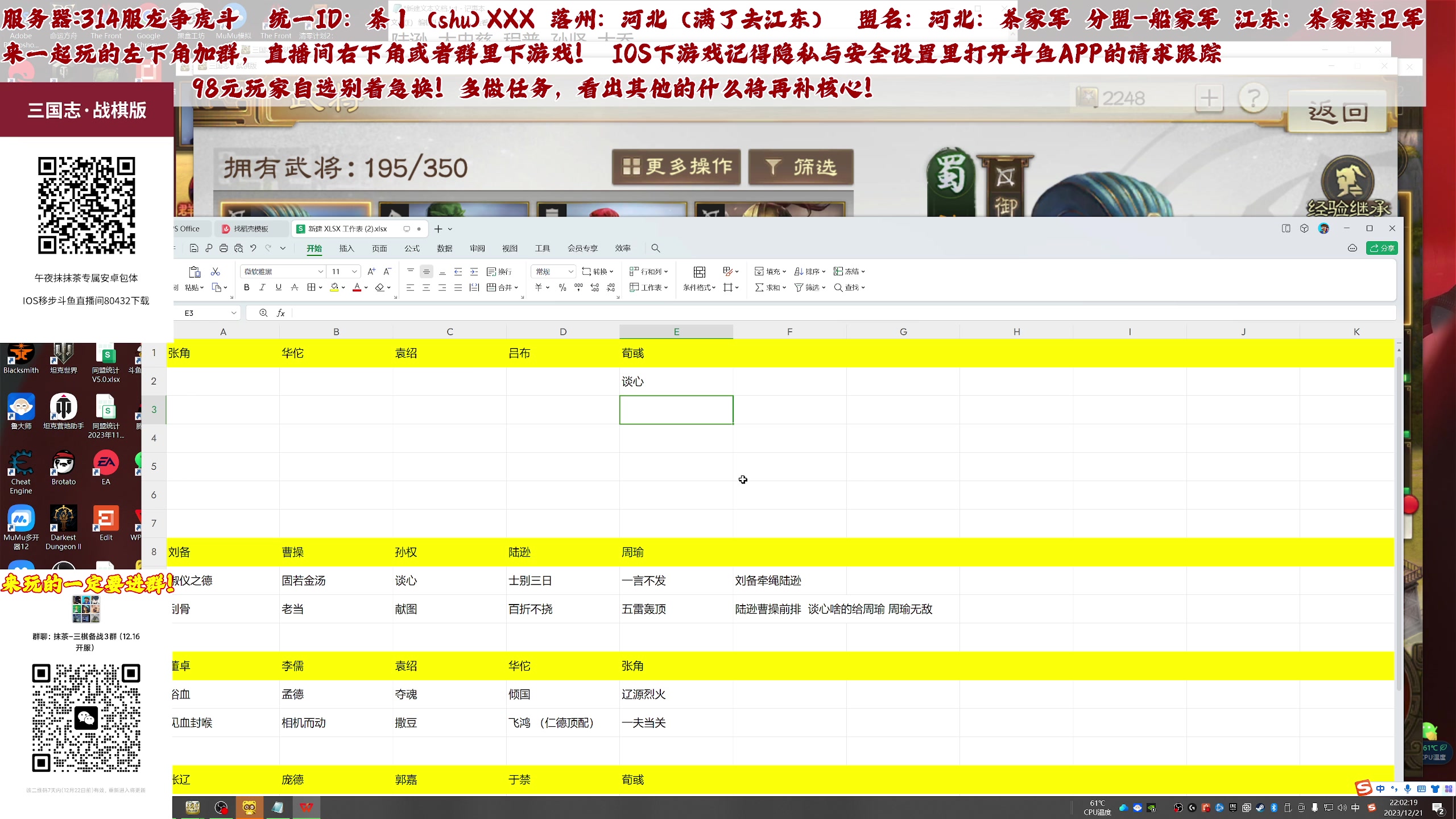
Task: Click the print preview icon
Action: [x=238, y=248]
